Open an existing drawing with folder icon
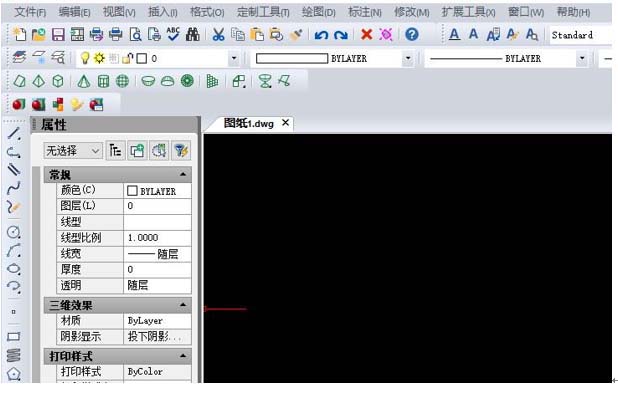The image size is (618, 394). [x=39, y=35]
